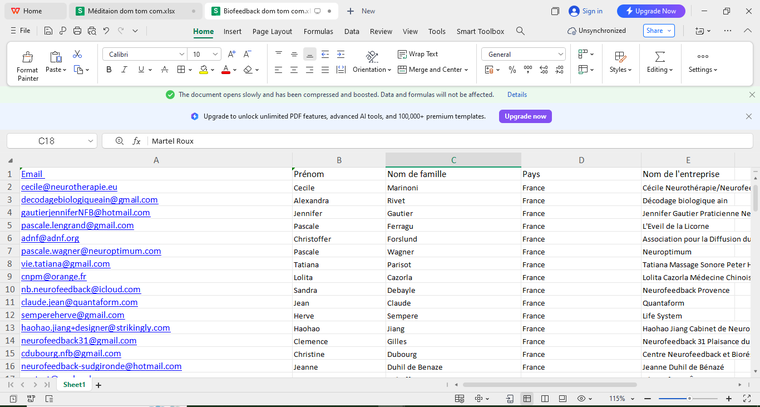The width and height of the screenshot is (760, 407).
Task: Click the Cut scissors icon
Action: pos(77,54)
